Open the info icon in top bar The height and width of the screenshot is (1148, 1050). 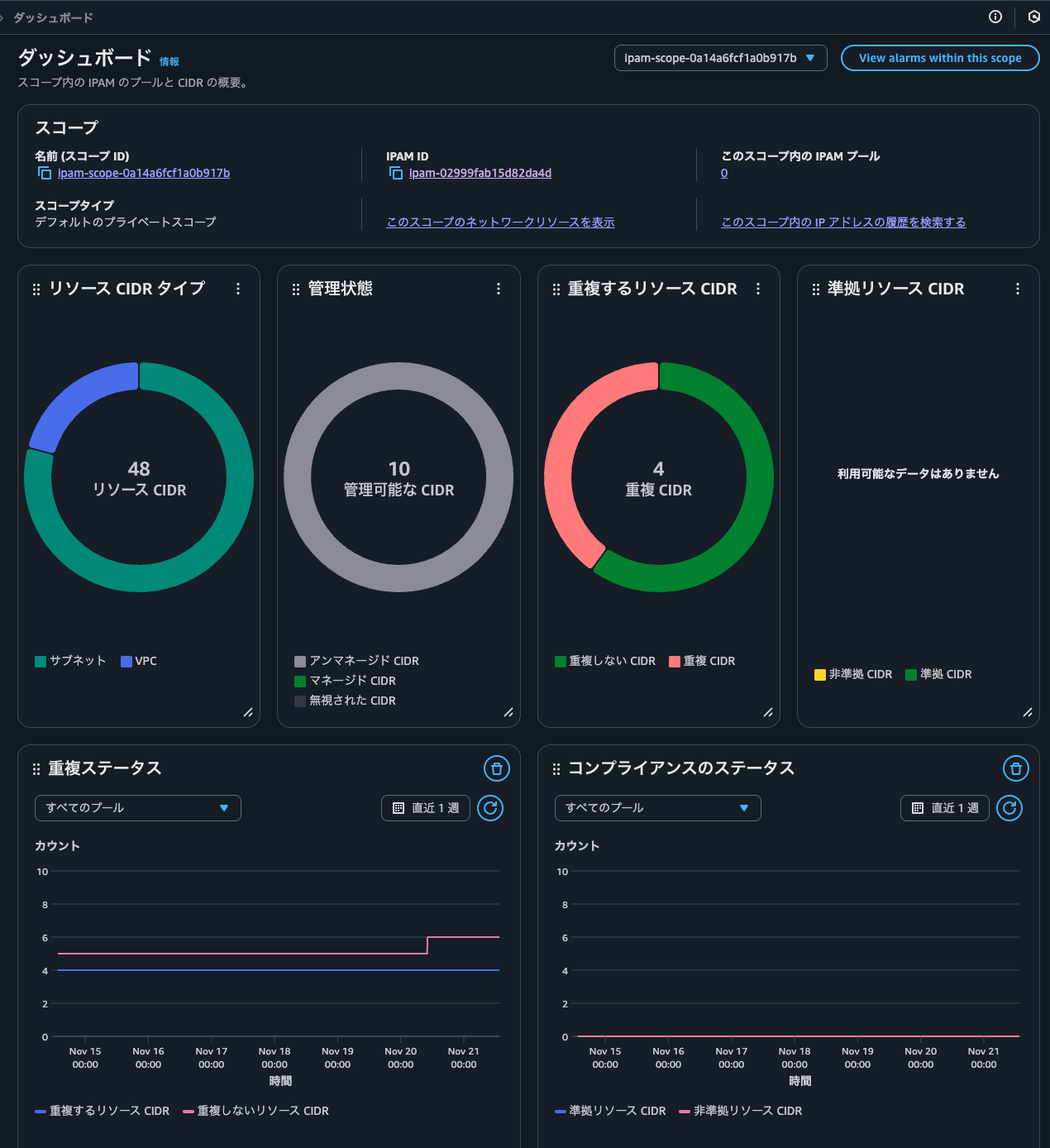tap(995, 17)
